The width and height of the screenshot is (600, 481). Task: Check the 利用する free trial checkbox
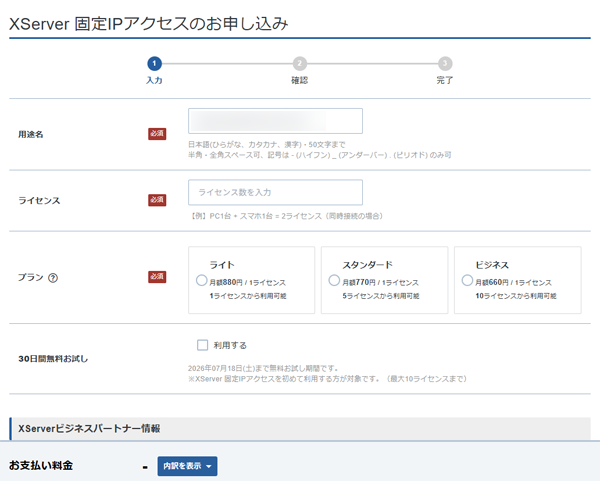pos(202,345)
